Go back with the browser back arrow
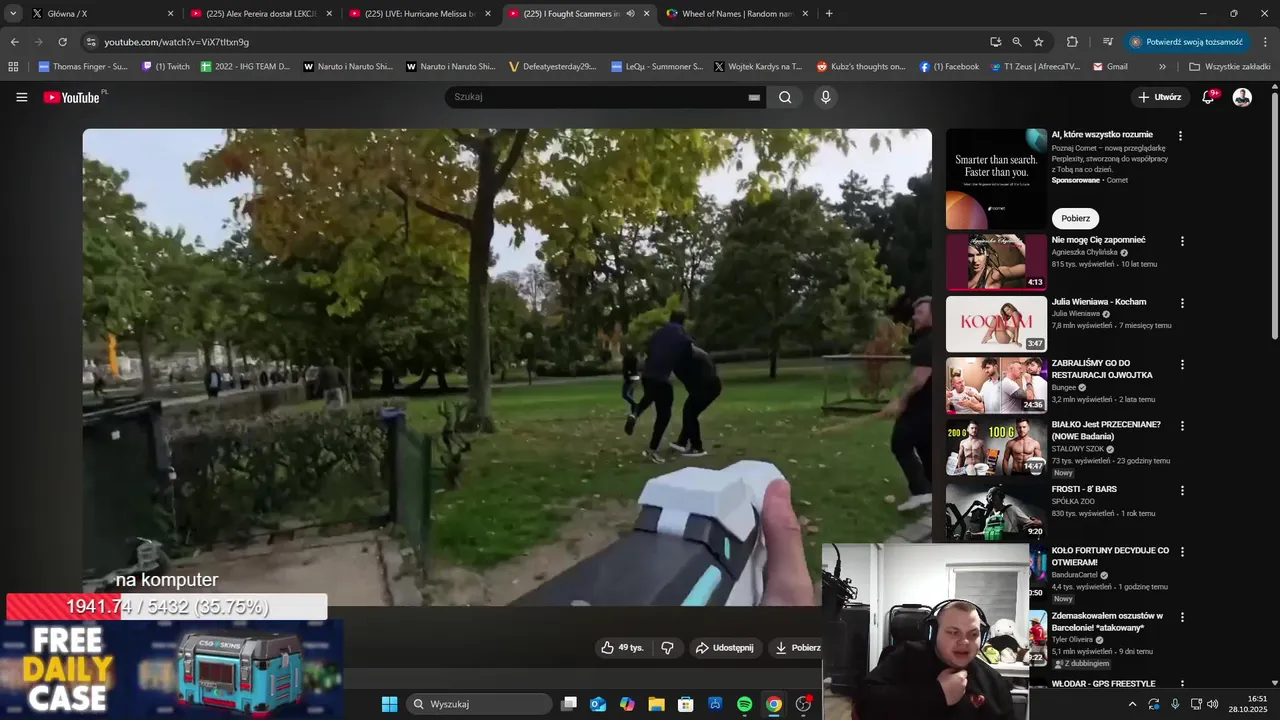 [x=15, y=42]
